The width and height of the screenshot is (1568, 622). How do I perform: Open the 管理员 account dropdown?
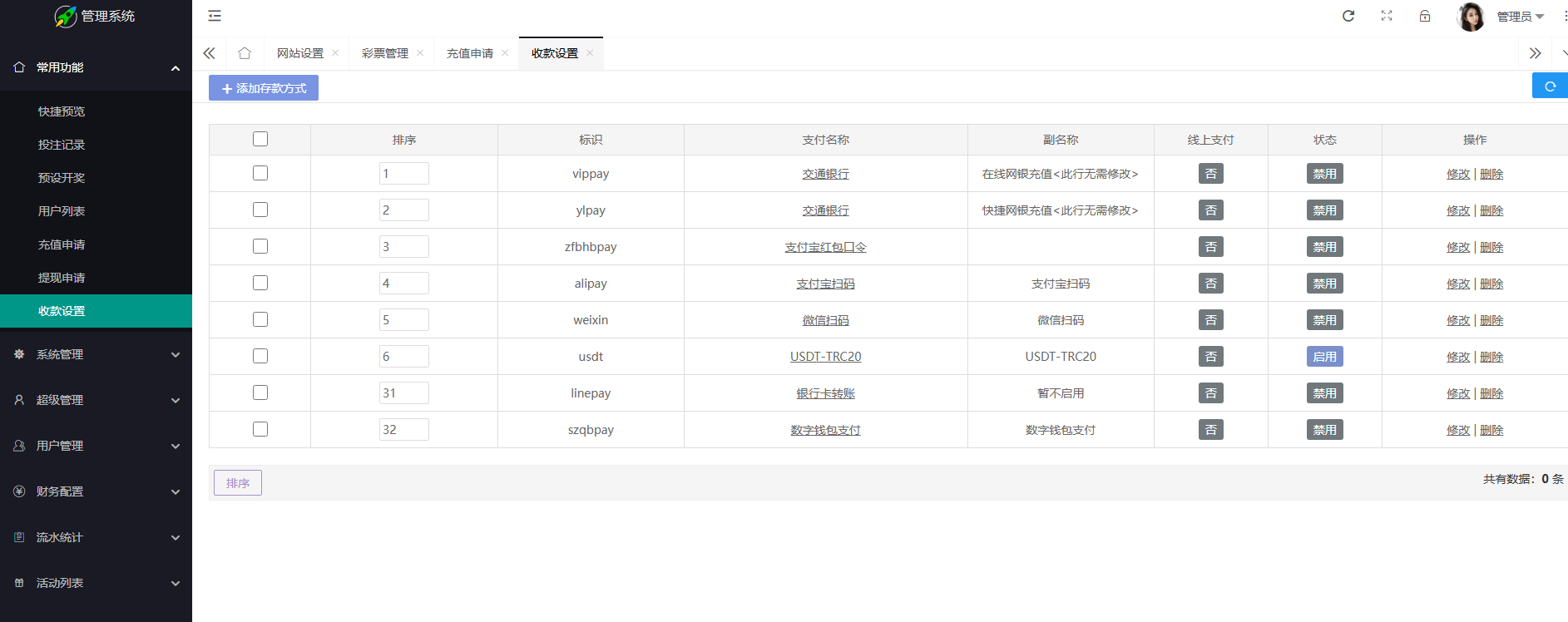pos(1520,17)
